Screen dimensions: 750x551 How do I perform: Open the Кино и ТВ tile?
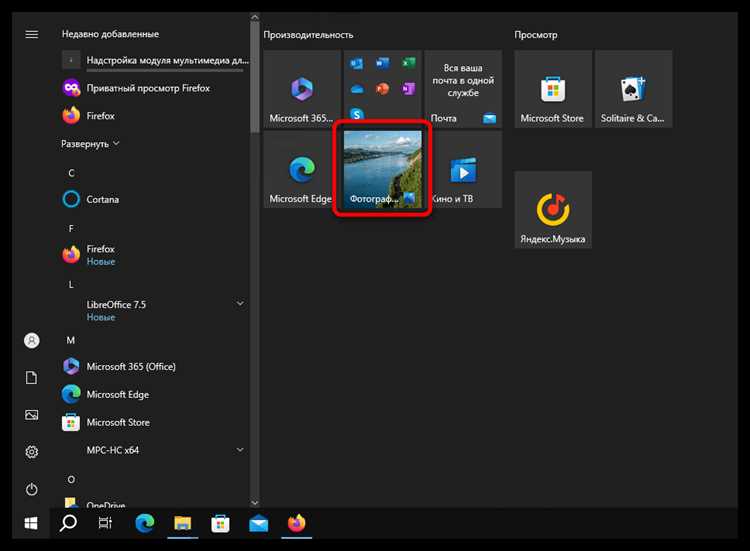pos(463,169)
